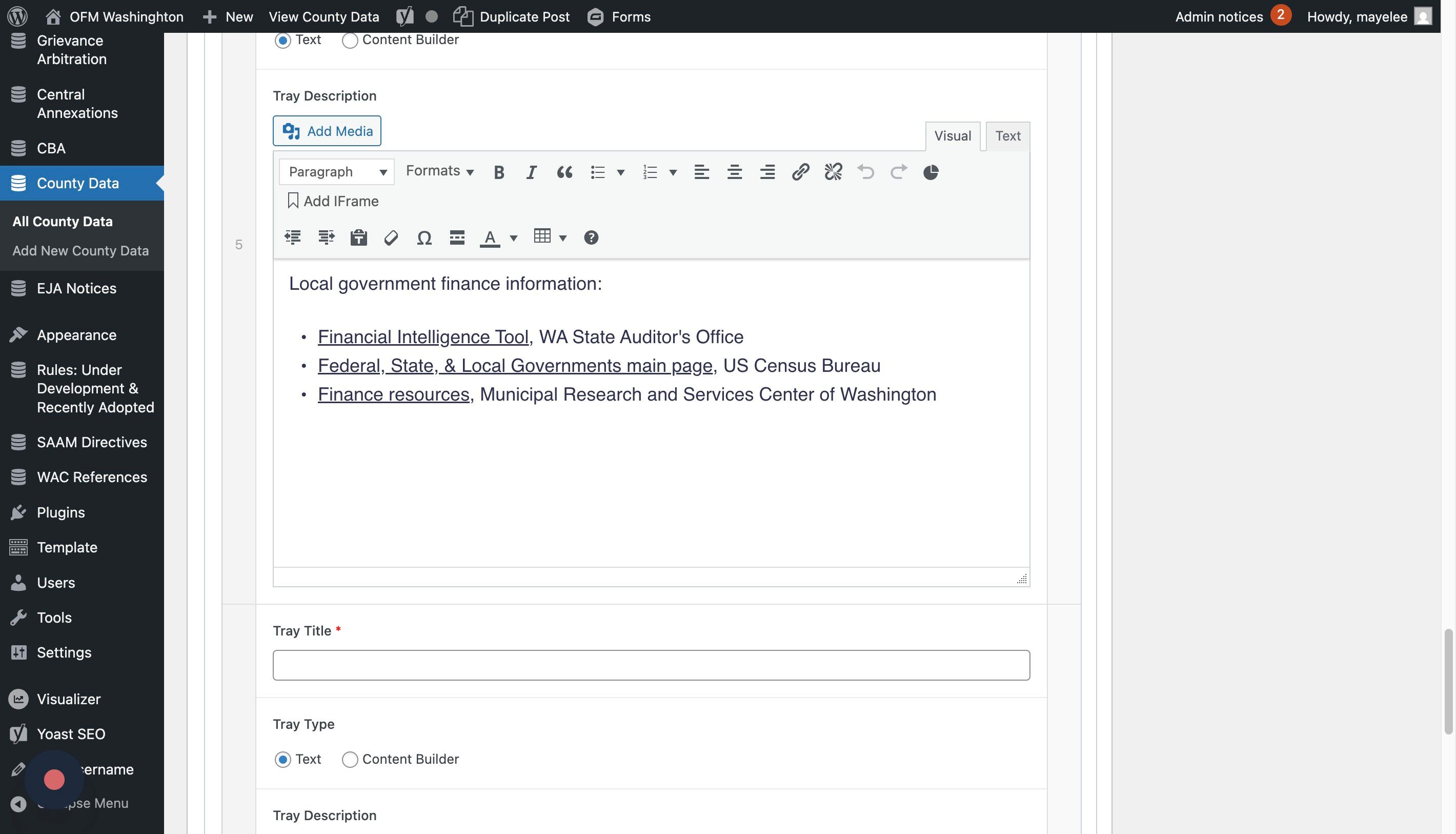Click the insert/edit link icon
Screen dimensions: 1456x834
[800, 172]
